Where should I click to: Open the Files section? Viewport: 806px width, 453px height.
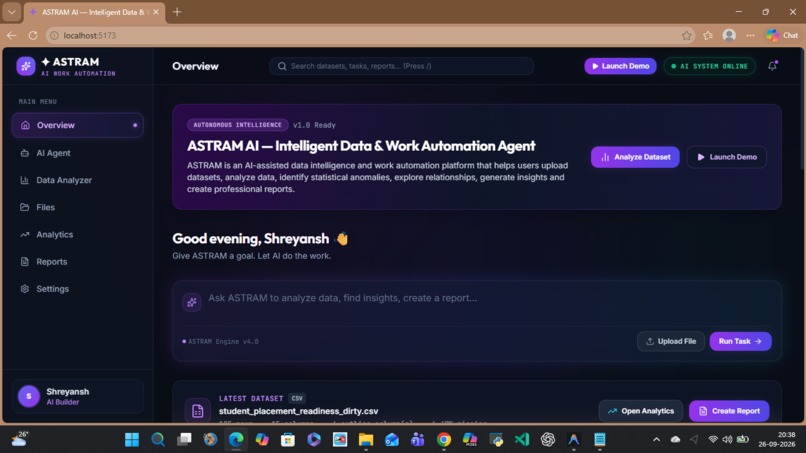coord(78,207)
